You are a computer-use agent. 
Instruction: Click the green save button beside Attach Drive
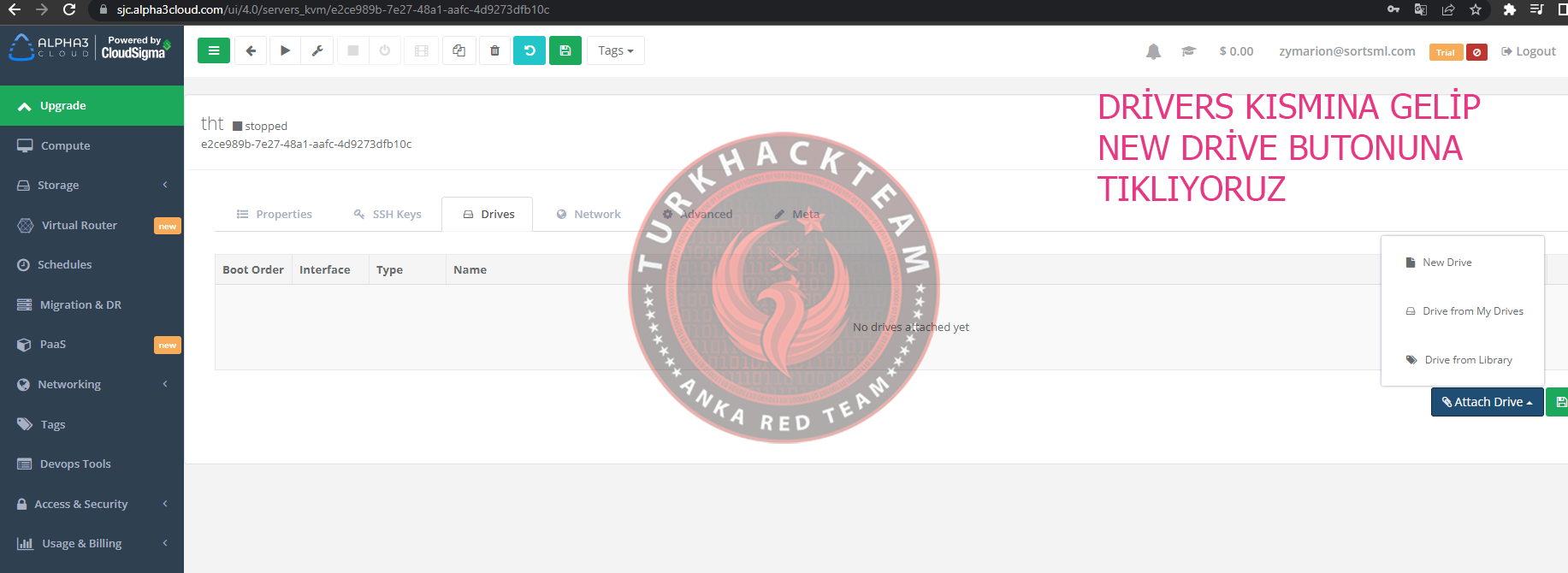click(x=1559, y=402)
